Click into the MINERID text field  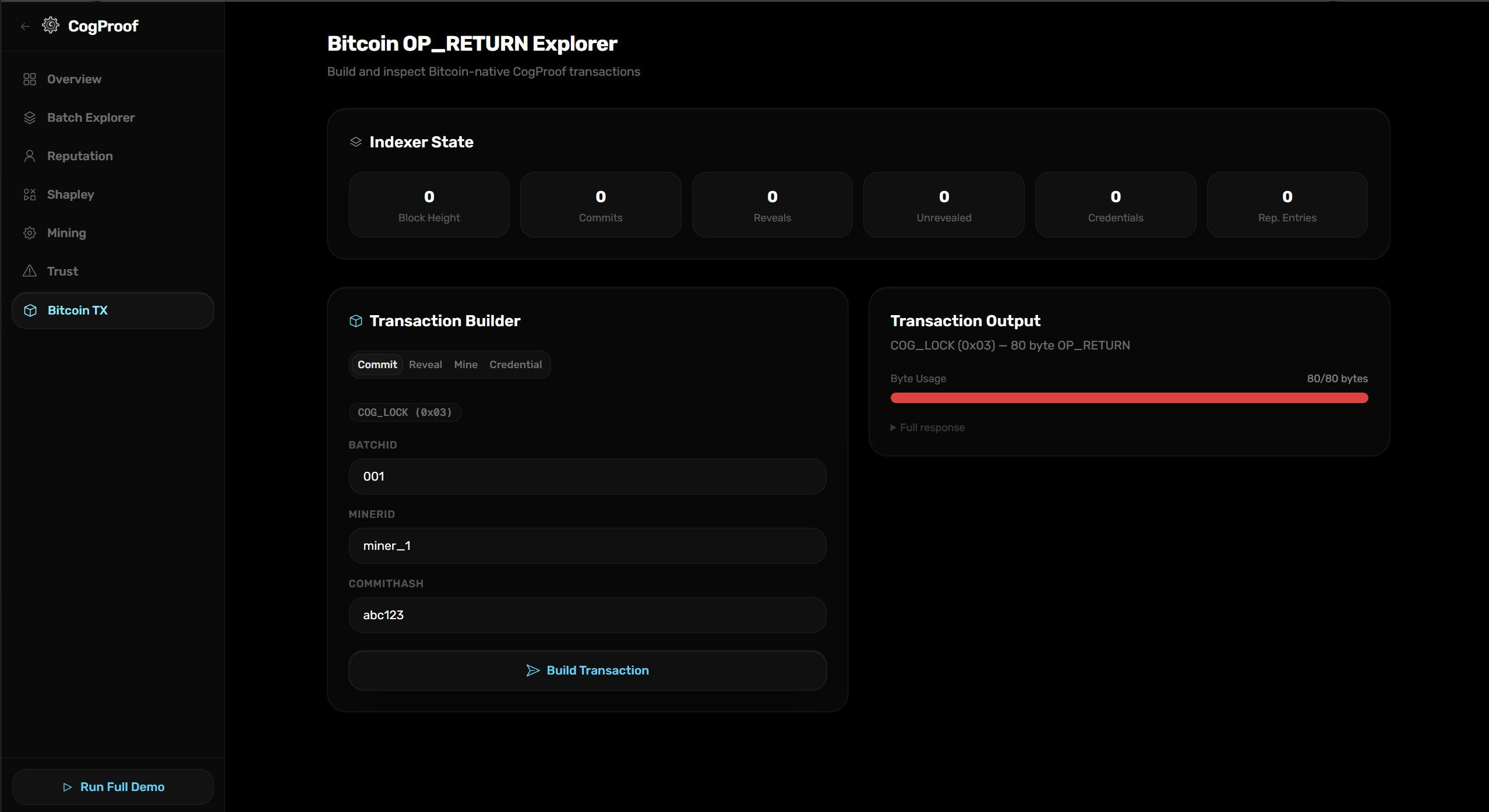click(x=587, y=546)
